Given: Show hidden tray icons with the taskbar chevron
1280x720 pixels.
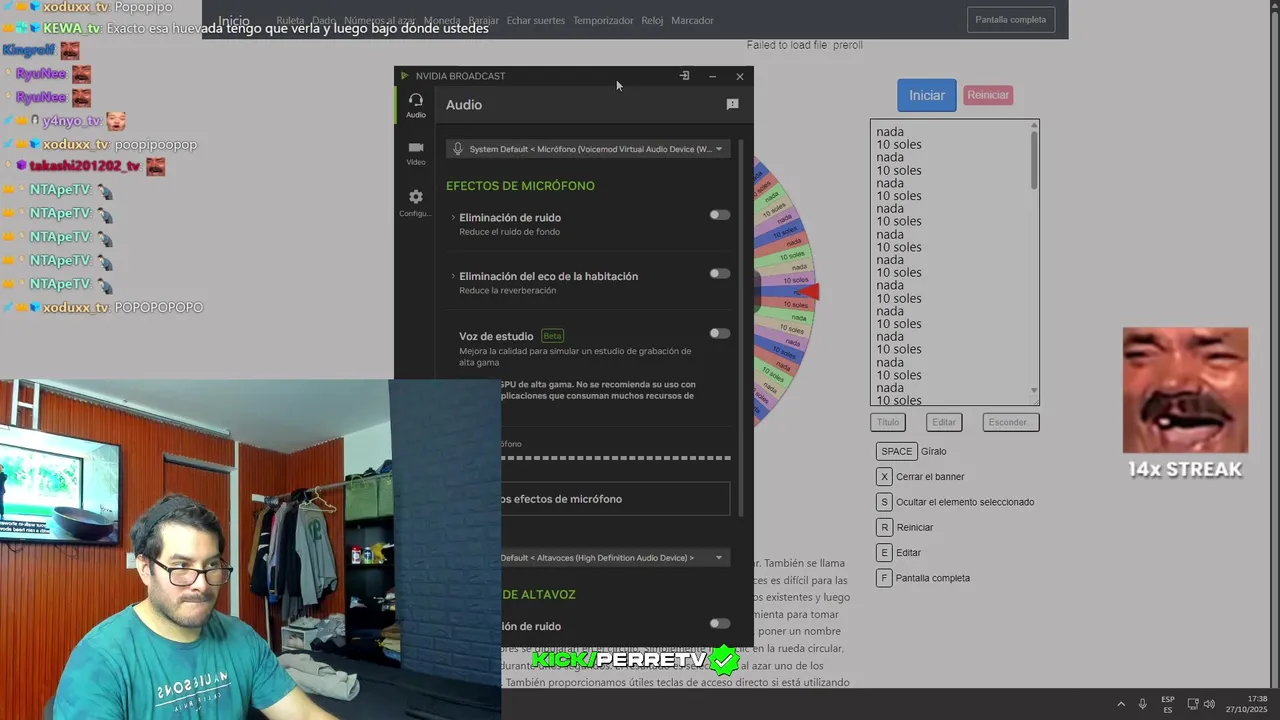Looking at the screenshot, I should (x=1120, y=704).
